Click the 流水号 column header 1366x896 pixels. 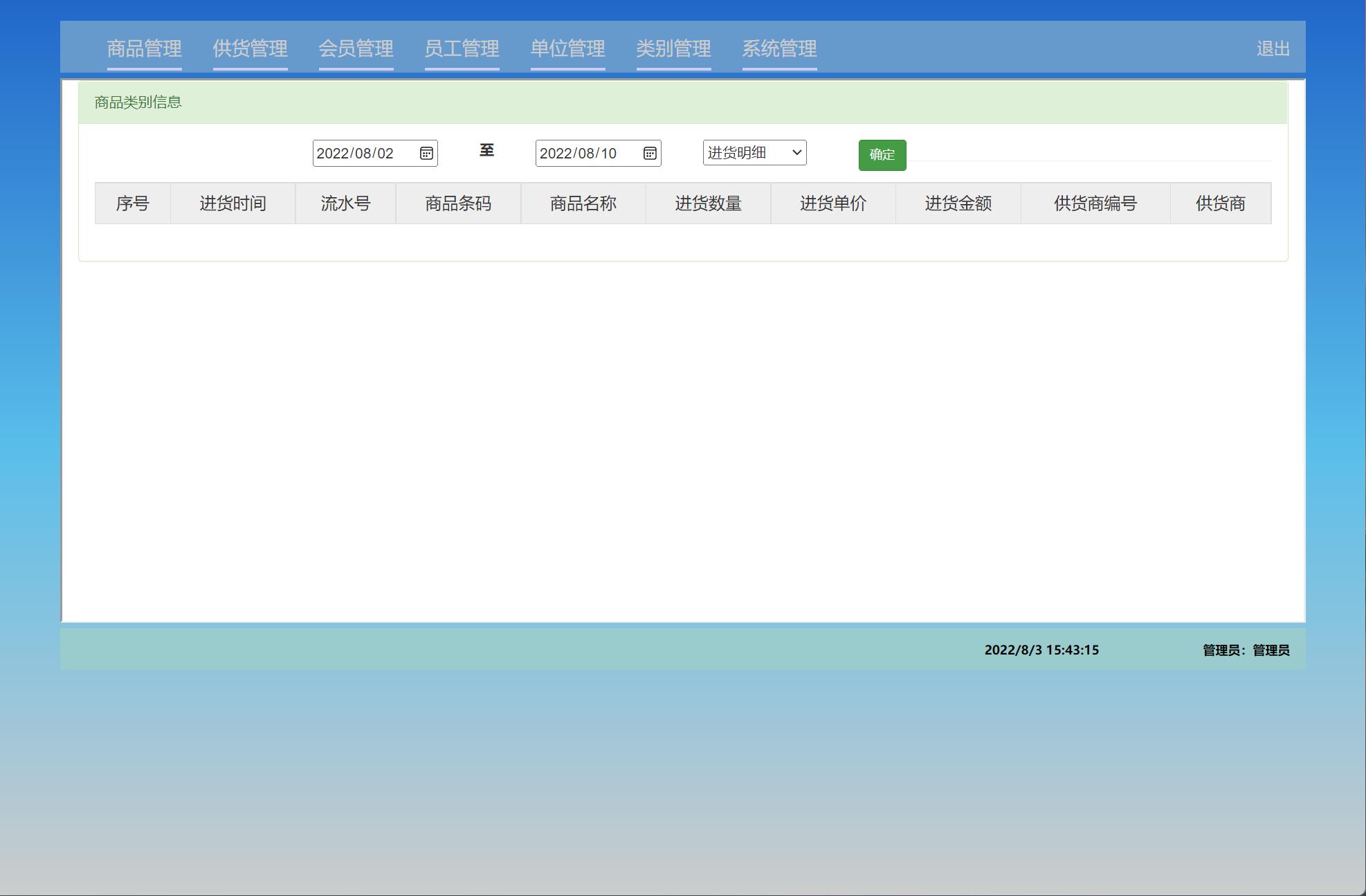pos(345,204)
